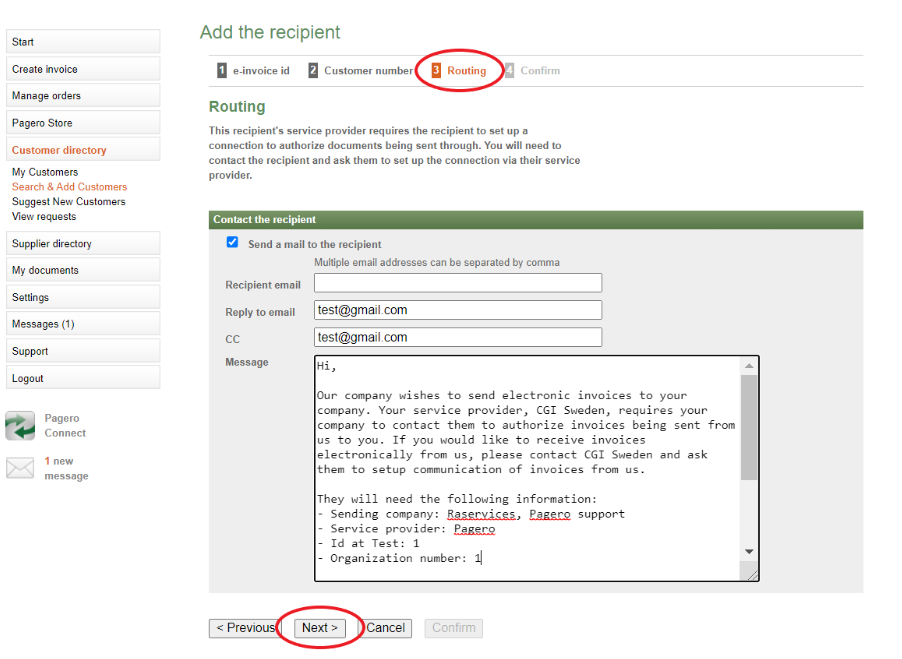This screenshot has width=902, height=659.
Task: Open Suggest New Customers link
Action: [x=69, y=202]
